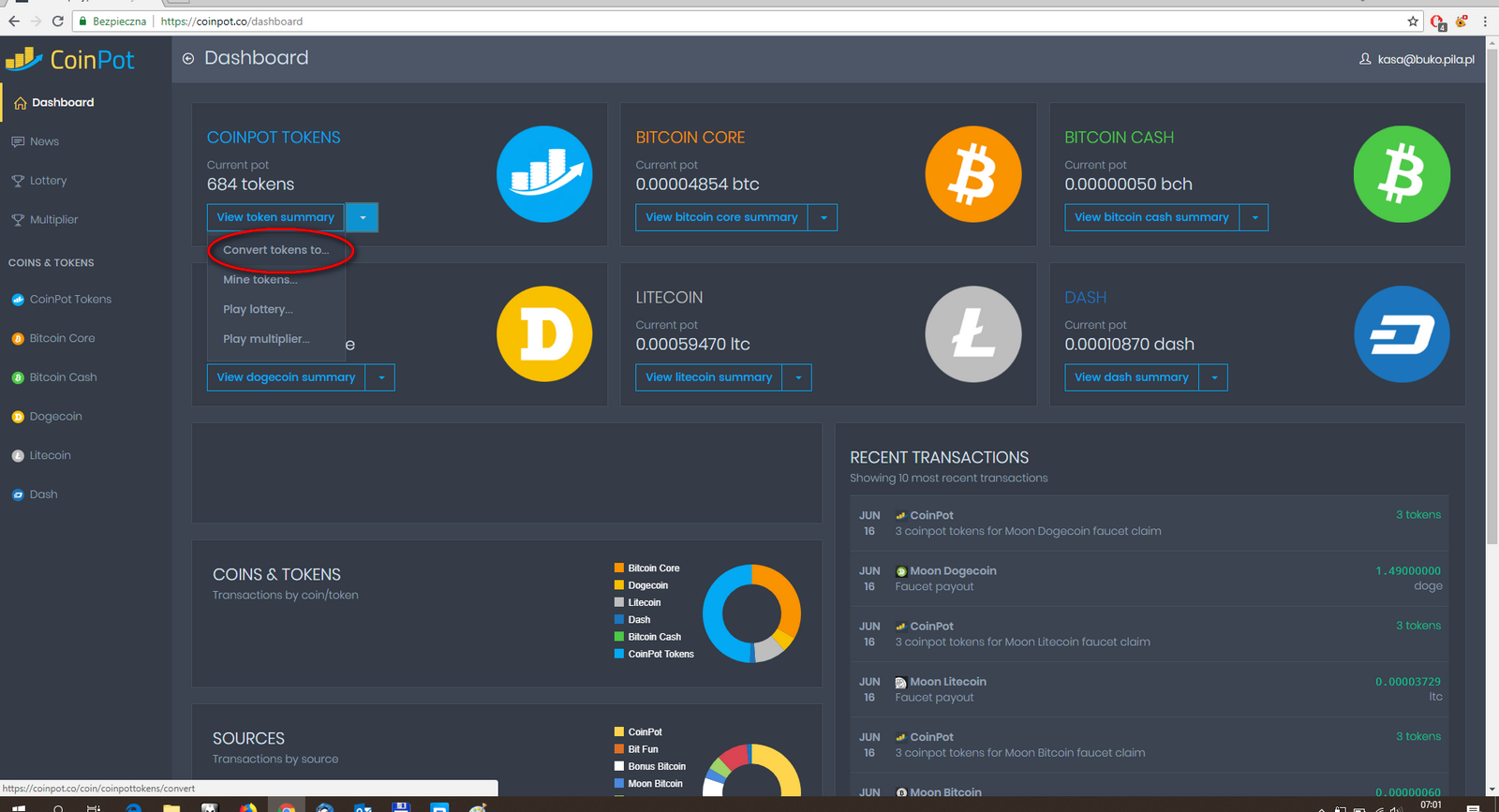Click the Chrome icon in Windows taskbar
The width and height of the screenshot is (1499, 812).
[x=287, y=805]
